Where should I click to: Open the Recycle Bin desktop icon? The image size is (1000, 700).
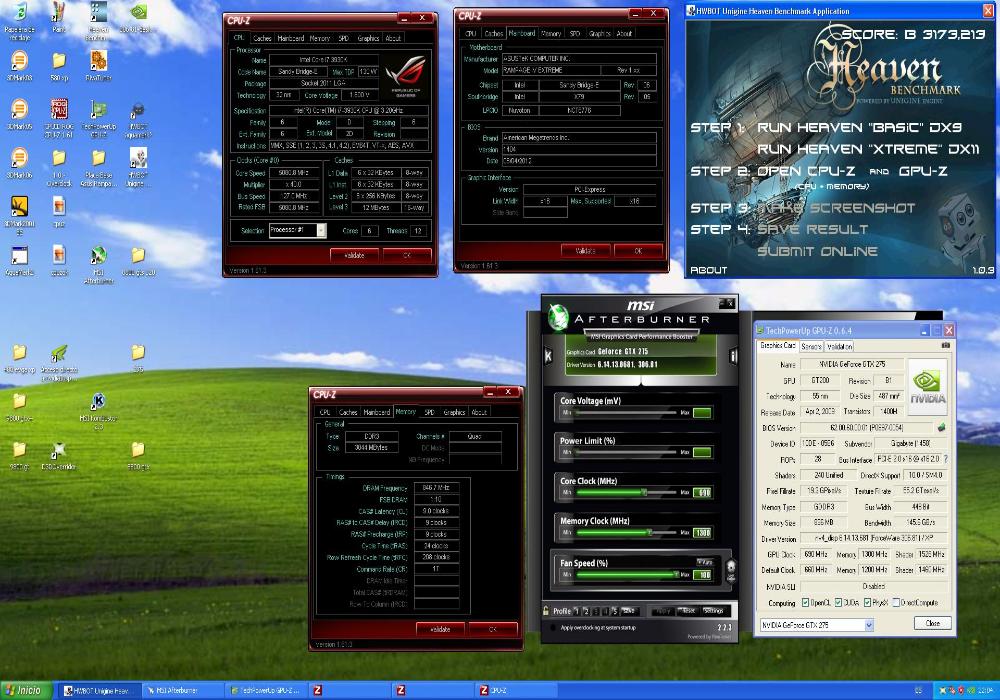click(20, 13)
